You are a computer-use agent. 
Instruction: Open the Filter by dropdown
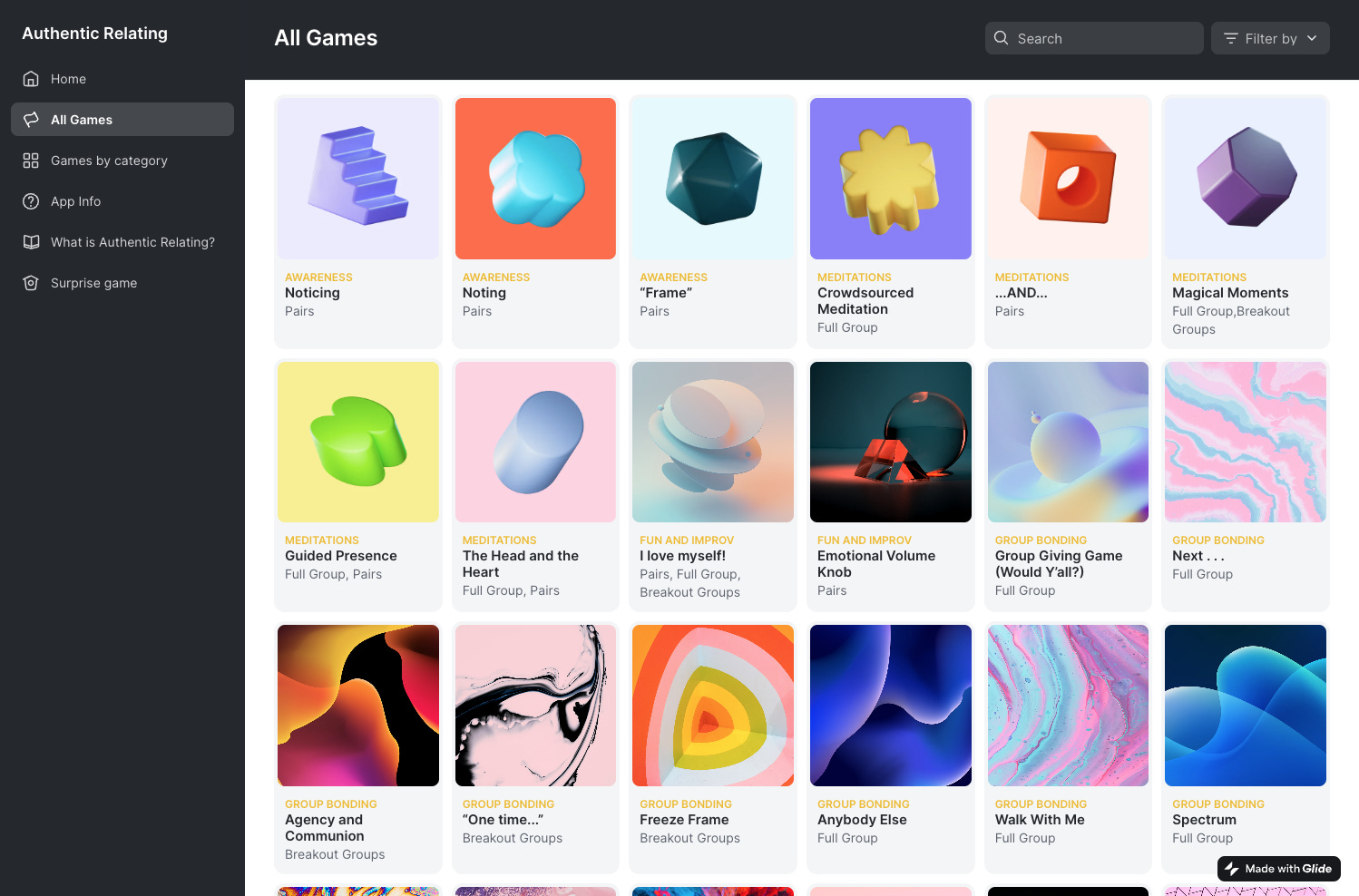1270,38
